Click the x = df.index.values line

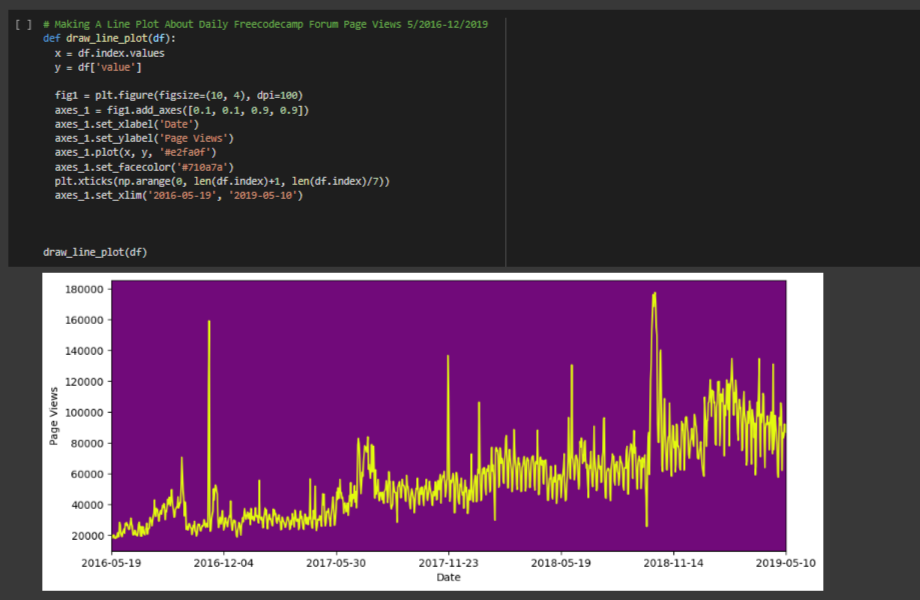111,52
